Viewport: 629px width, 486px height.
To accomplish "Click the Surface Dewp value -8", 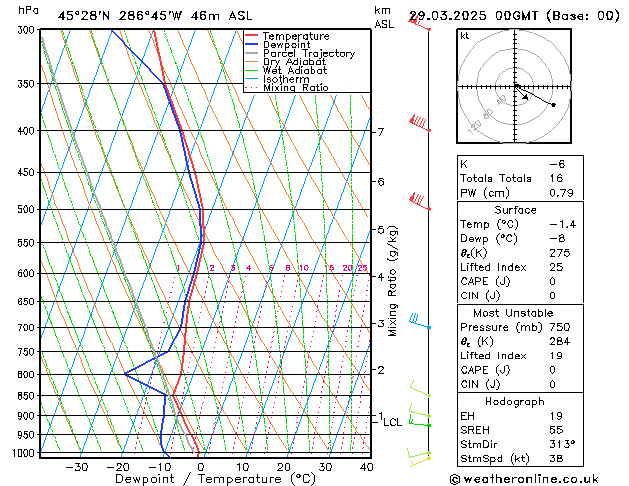I will coord(557,239).
